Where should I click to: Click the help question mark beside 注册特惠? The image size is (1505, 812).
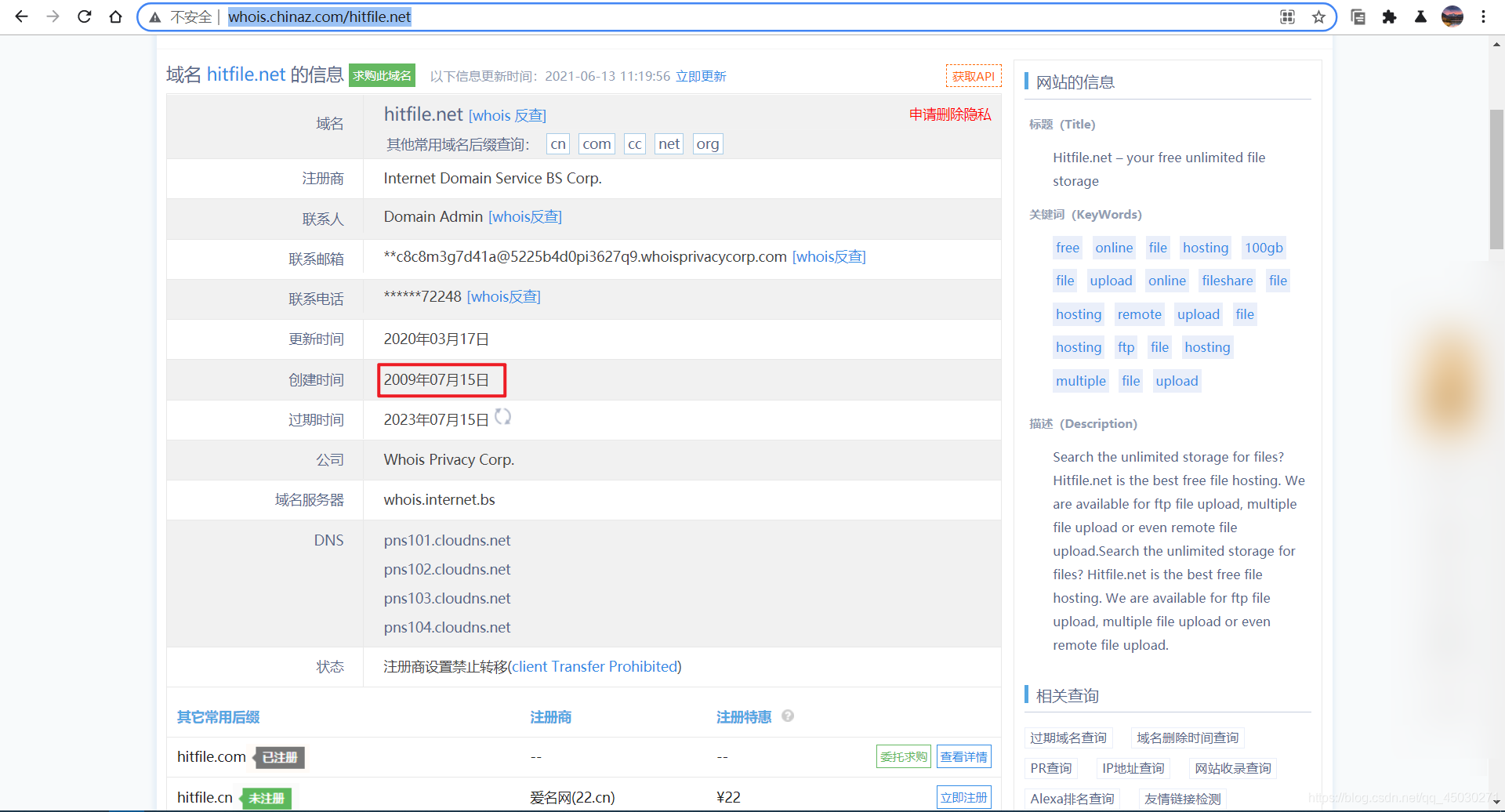788,716
